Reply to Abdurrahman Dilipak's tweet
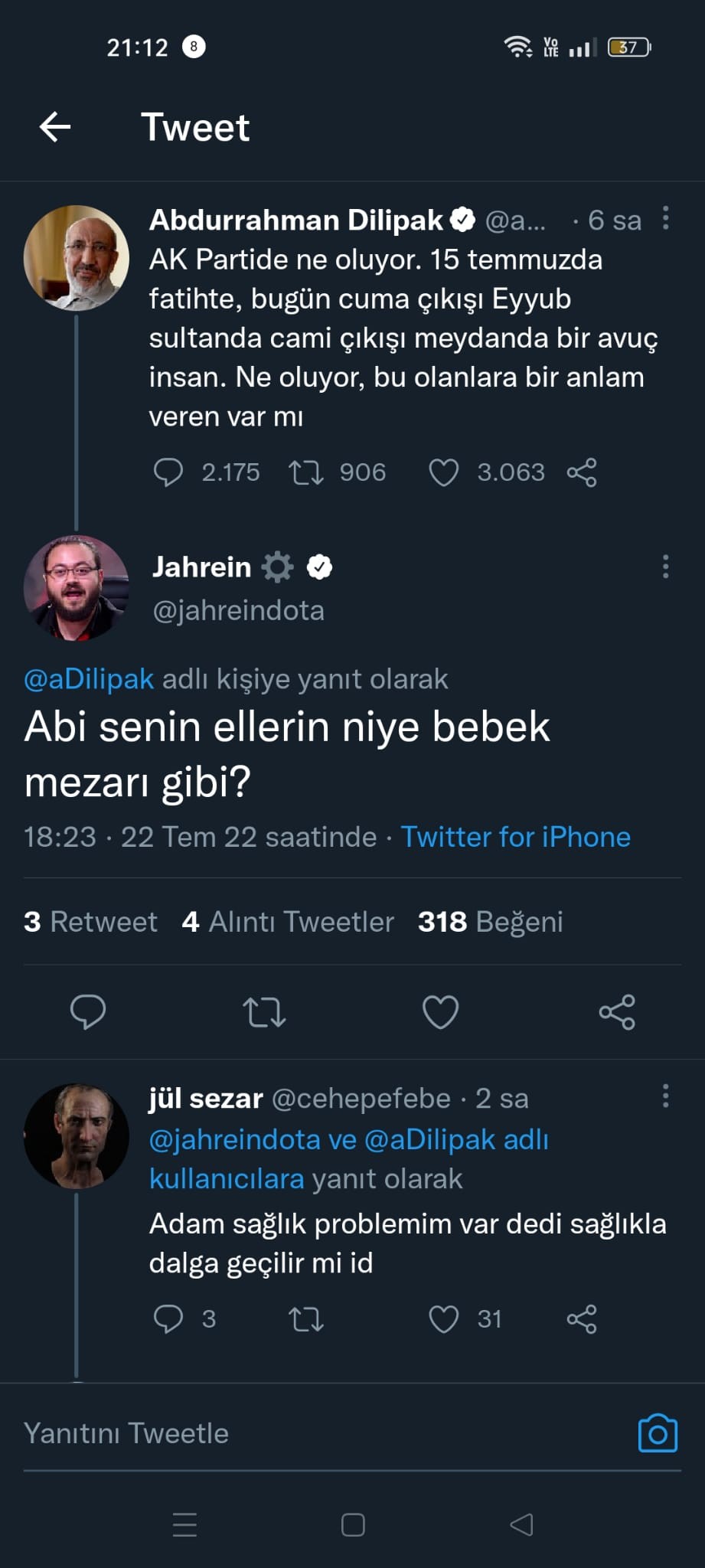 [168, 472]
